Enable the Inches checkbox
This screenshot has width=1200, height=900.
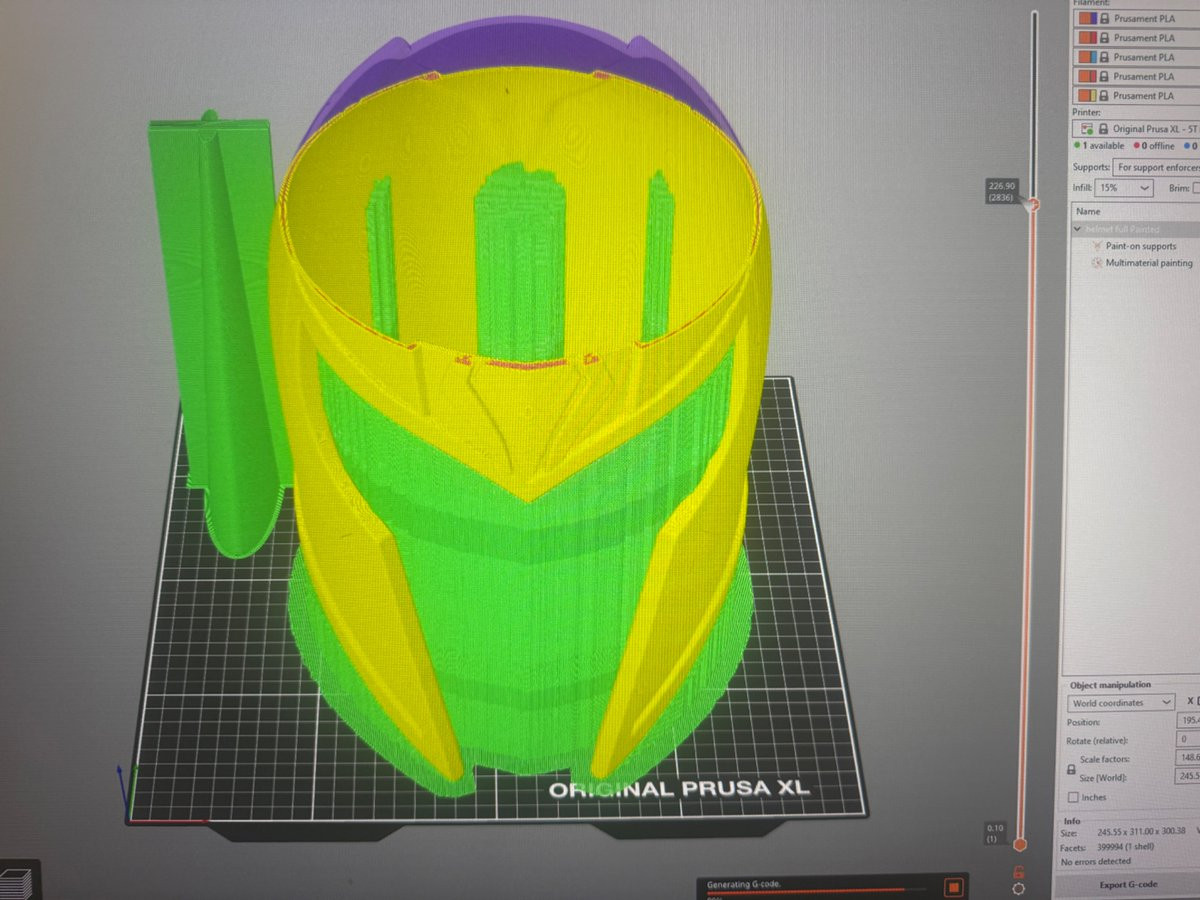click(x=1073, y=797)
